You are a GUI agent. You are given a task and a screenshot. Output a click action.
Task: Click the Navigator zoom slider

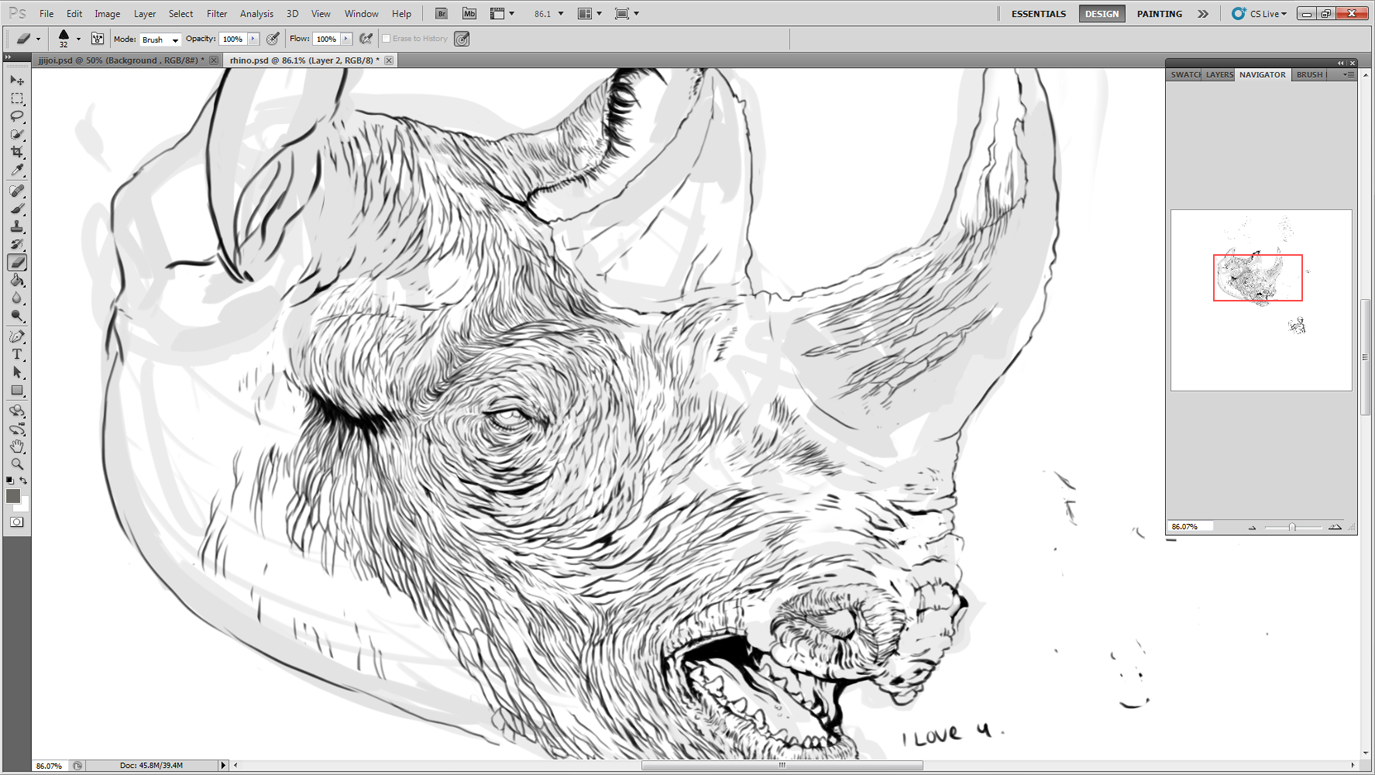(1292, 527)
